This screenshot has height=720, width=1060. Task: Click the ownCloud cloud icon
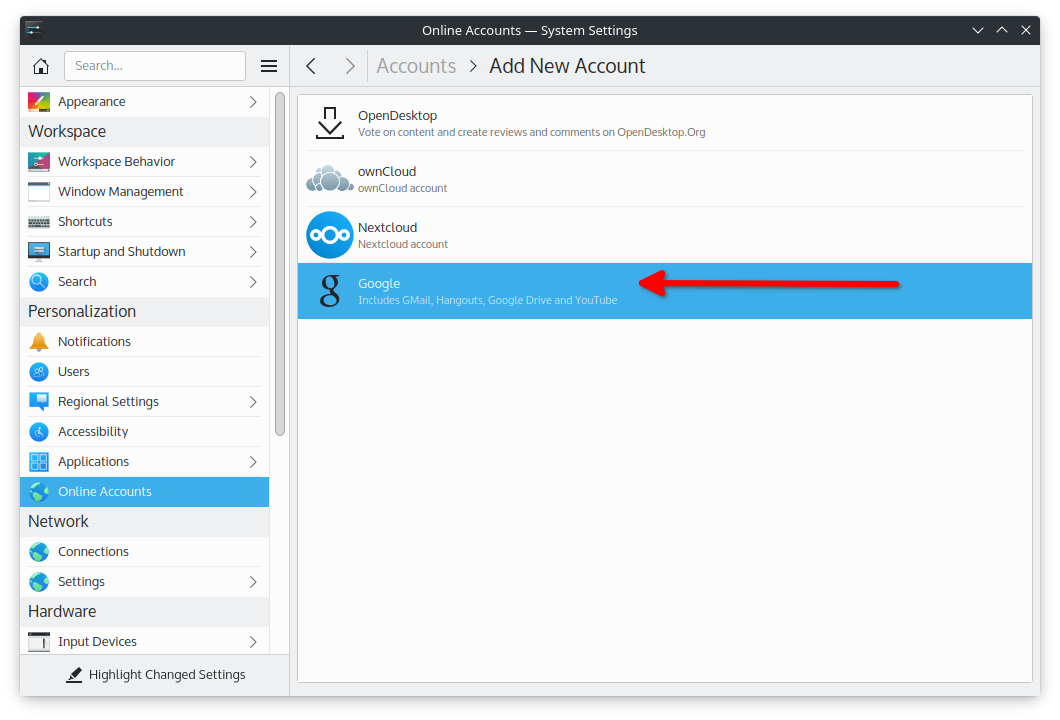click(x=330, y=178)
